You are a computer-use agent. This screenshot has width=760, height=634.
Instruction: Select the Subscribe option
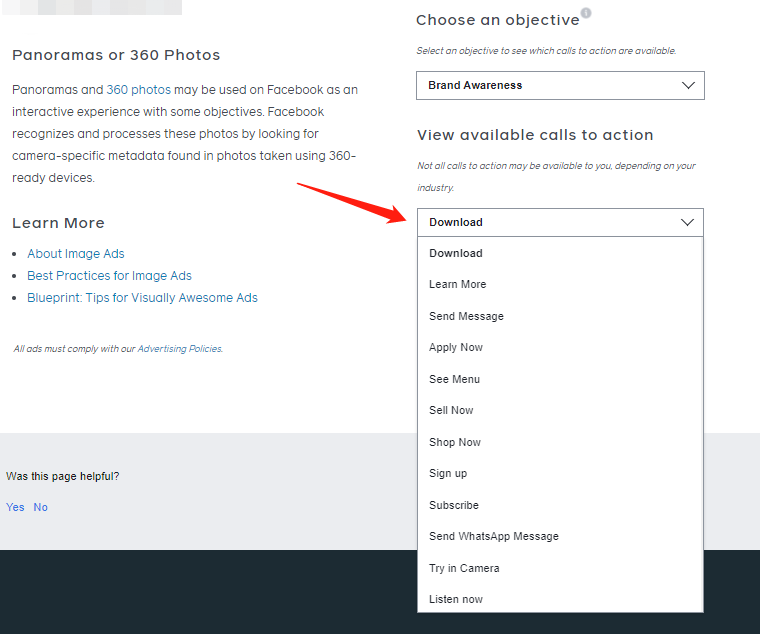coord(454,505)
